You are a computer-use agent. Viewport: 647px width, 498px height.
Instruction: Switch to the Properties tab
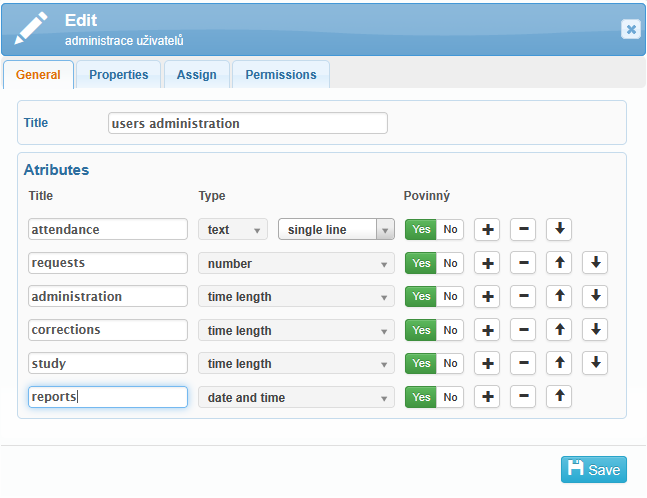pyautogui.click(x=118, y=75)
